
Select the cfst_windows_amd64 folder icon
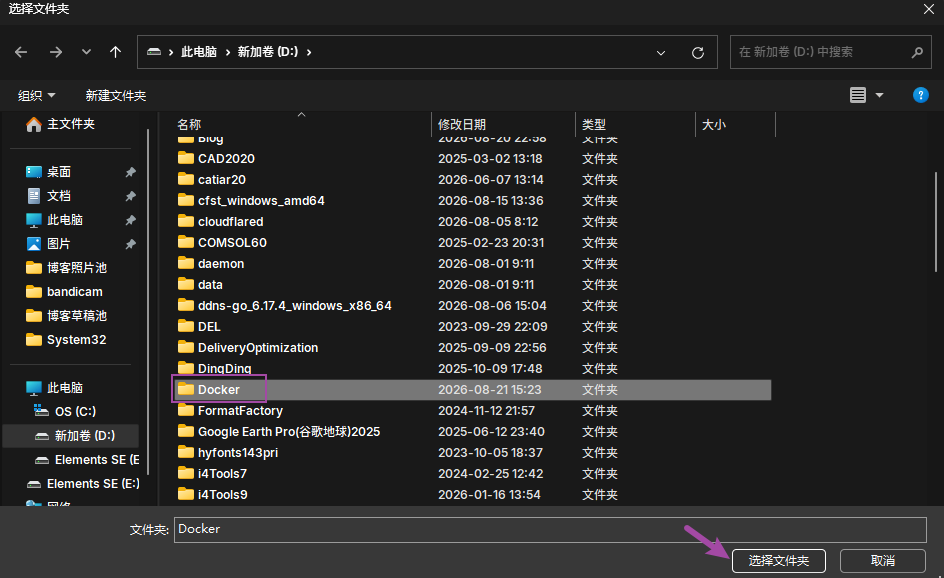click(x=186, y=200)
